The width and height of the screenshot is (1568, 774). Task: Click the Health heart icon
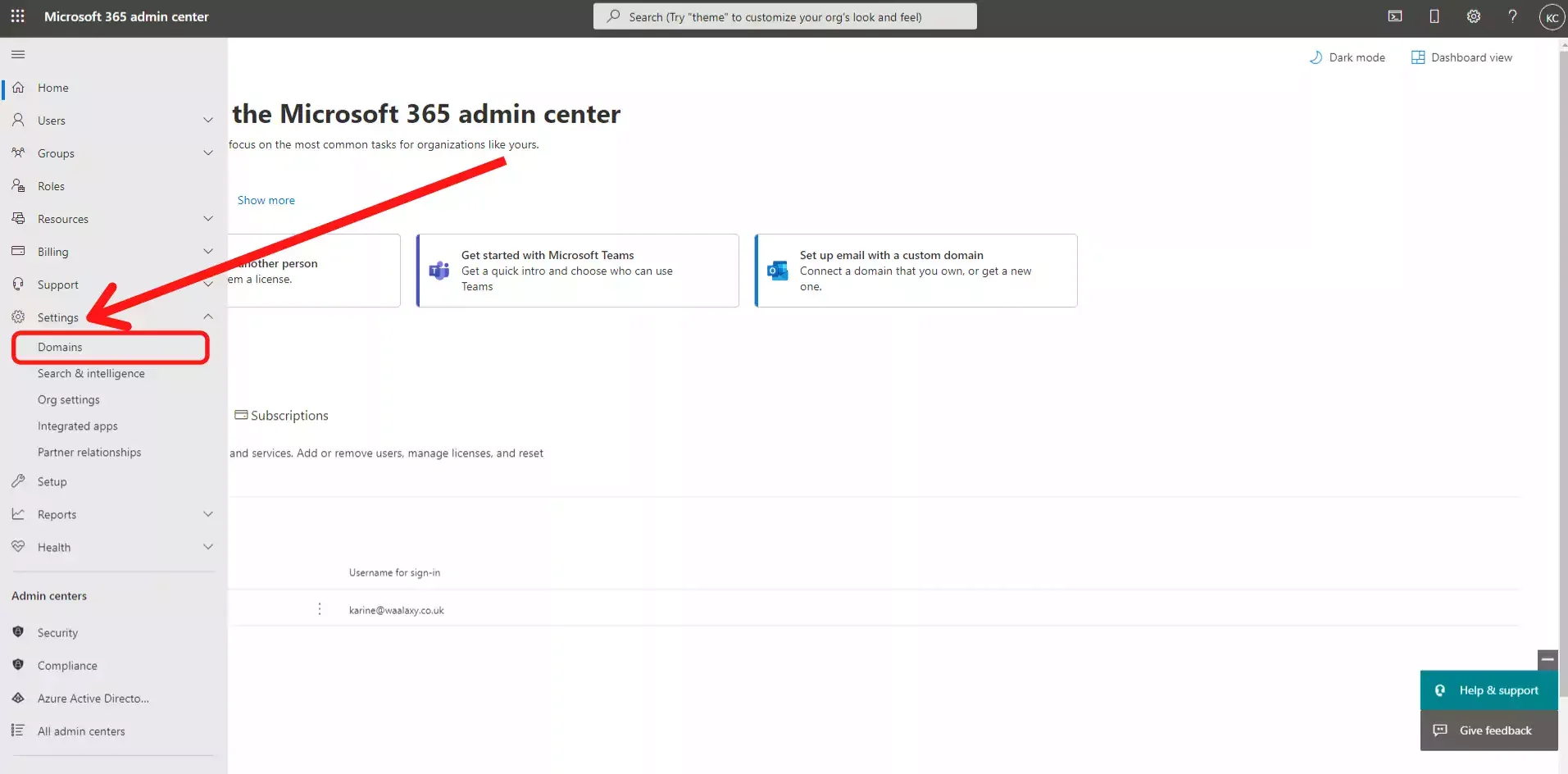[18, 547]
